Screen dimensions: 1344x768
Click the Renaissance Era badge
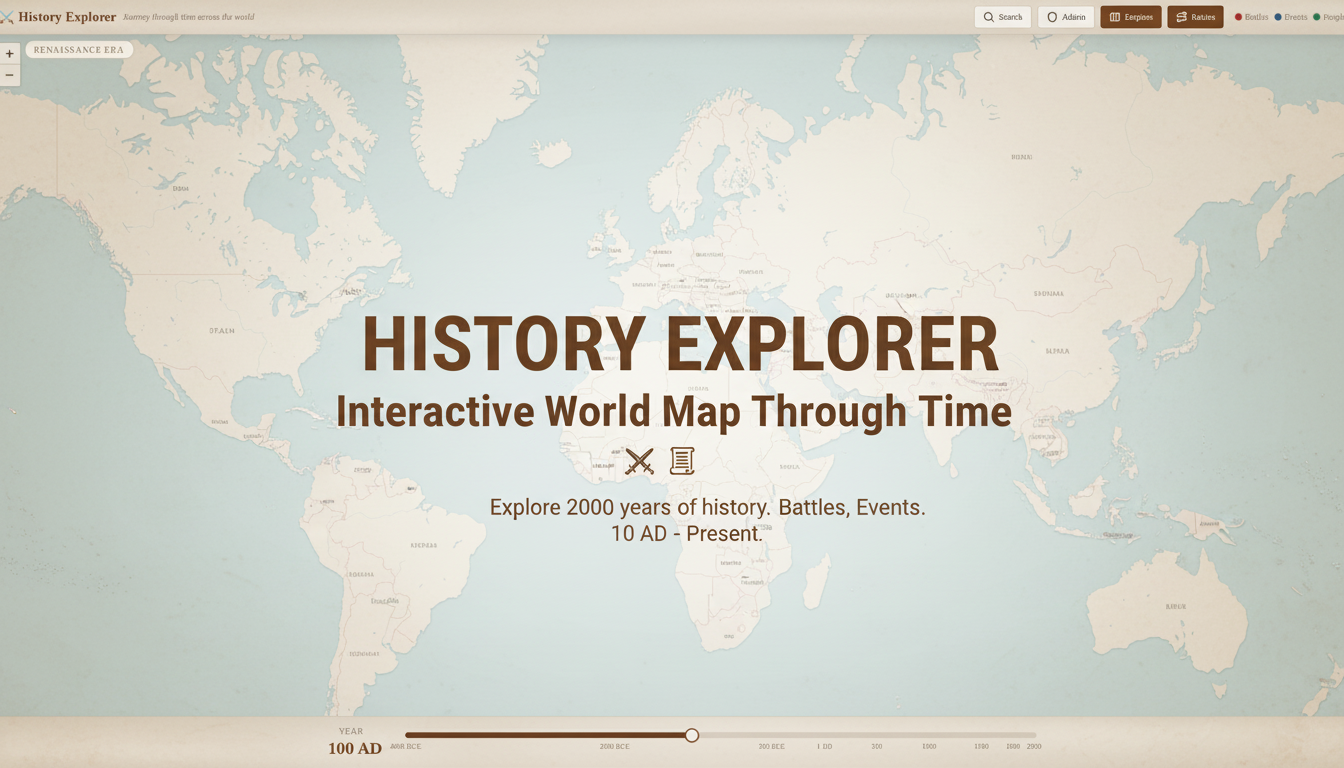click(x=79, y=50)
